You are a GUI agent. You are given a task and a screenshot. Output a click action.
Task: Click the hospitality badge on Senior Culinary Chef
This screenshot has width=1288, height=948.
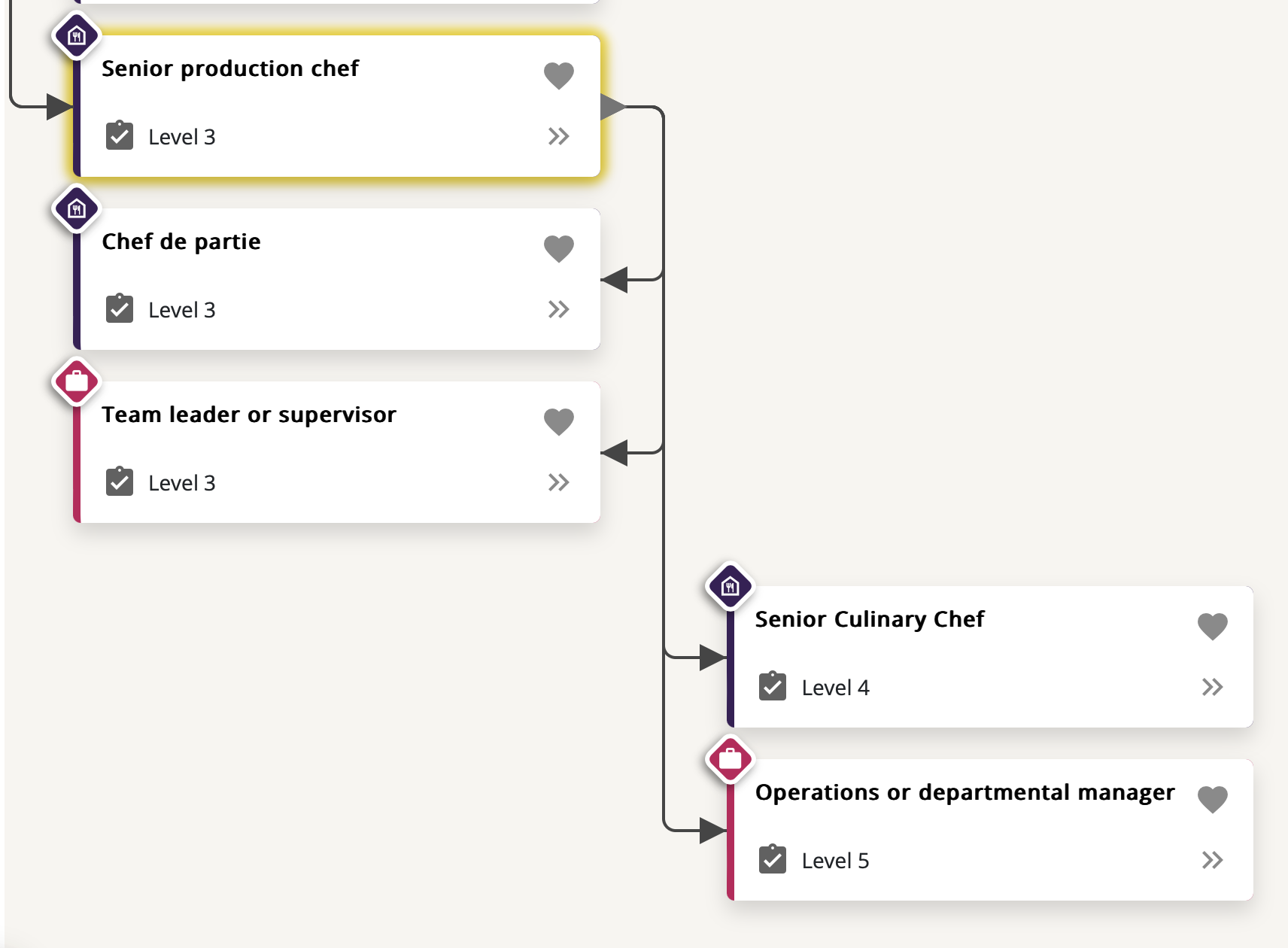pyautogui.click(x=731, y=586)
